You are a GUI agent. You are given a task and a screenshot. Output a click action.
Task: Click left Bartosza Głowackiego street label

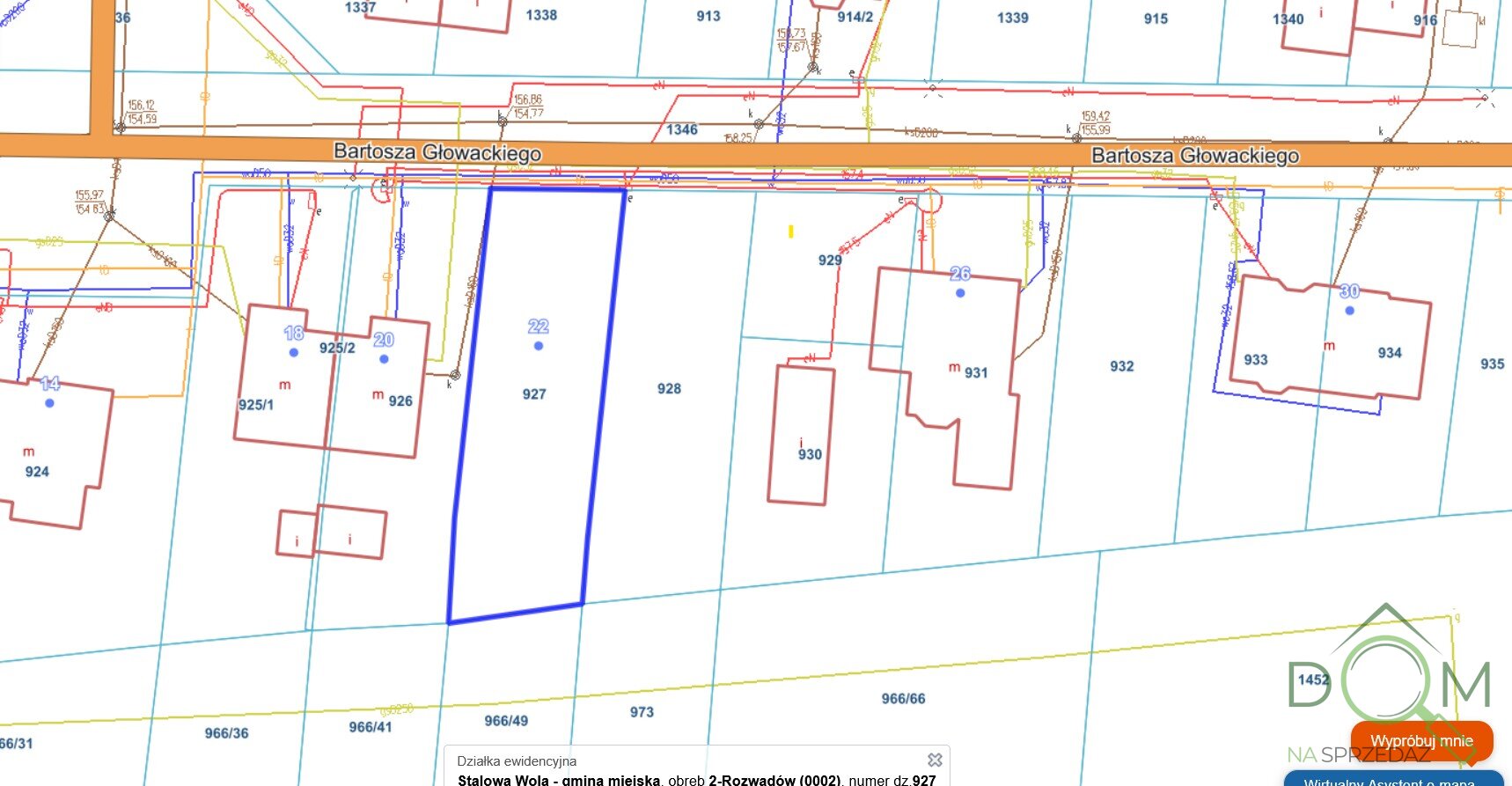pyautogui.click(x=437, y=151)
